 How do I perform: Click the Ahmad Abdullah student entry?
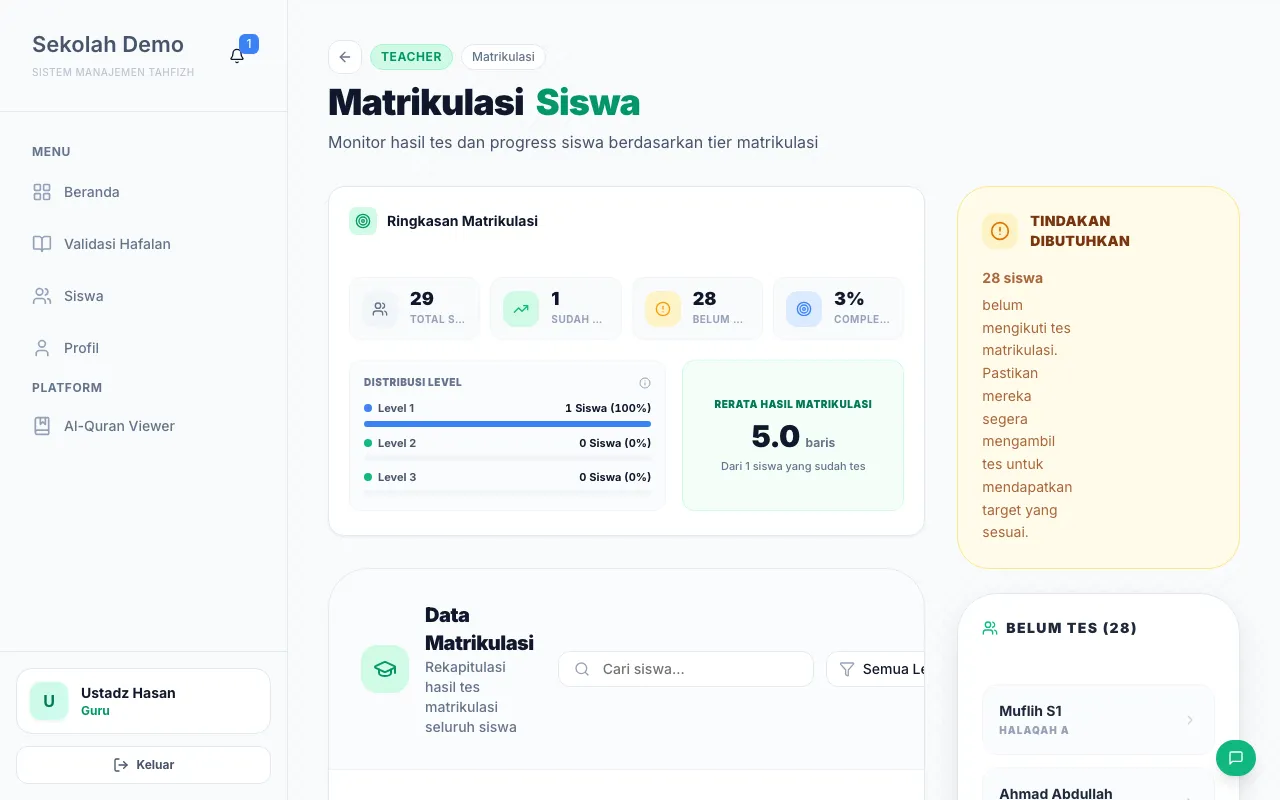(x=1098, y=785)
